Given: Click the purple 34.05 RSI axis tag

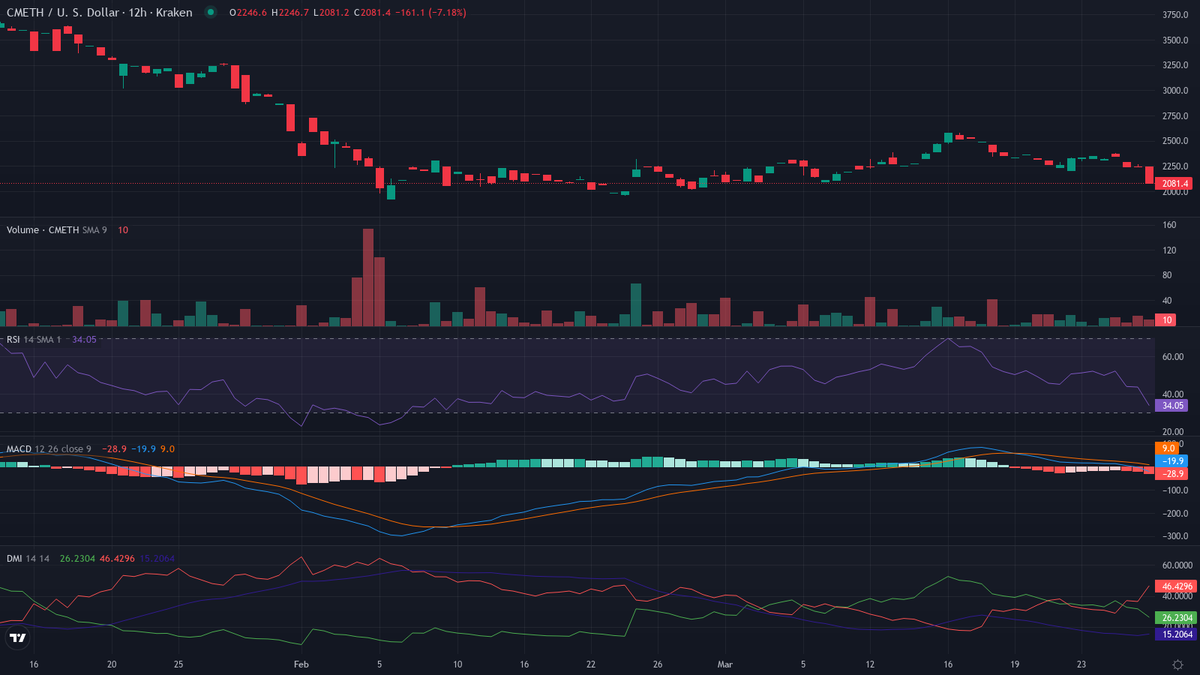Looking at the screenshot, I should tap(1171, 406).
